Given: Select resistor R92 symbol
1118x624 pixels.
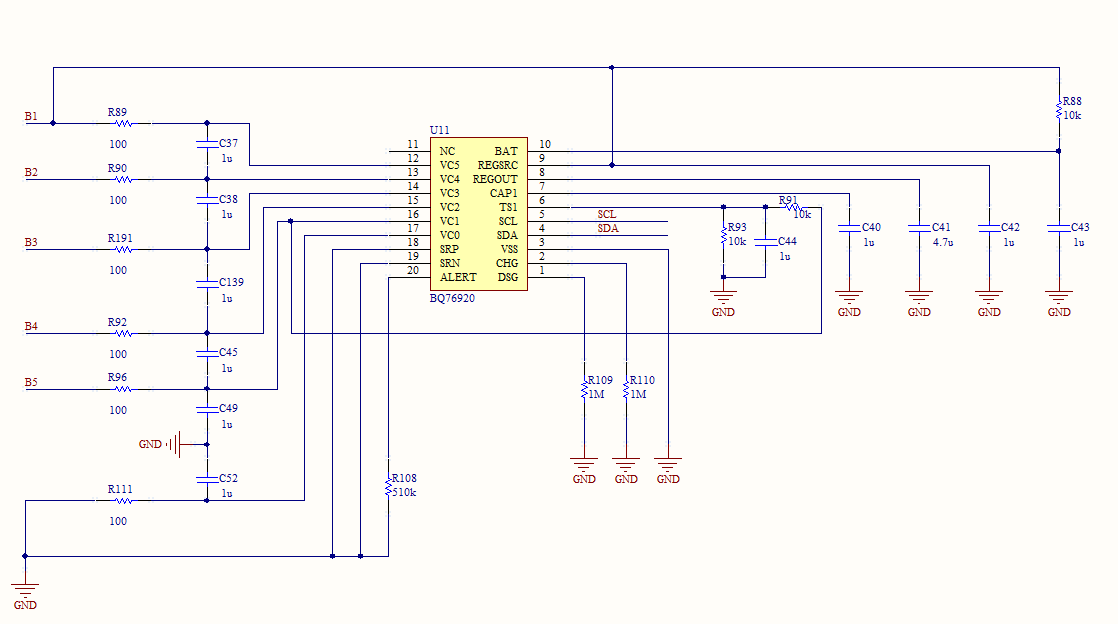Looking at the screenshot, I should pyautogui.click(x=123, y=333).
